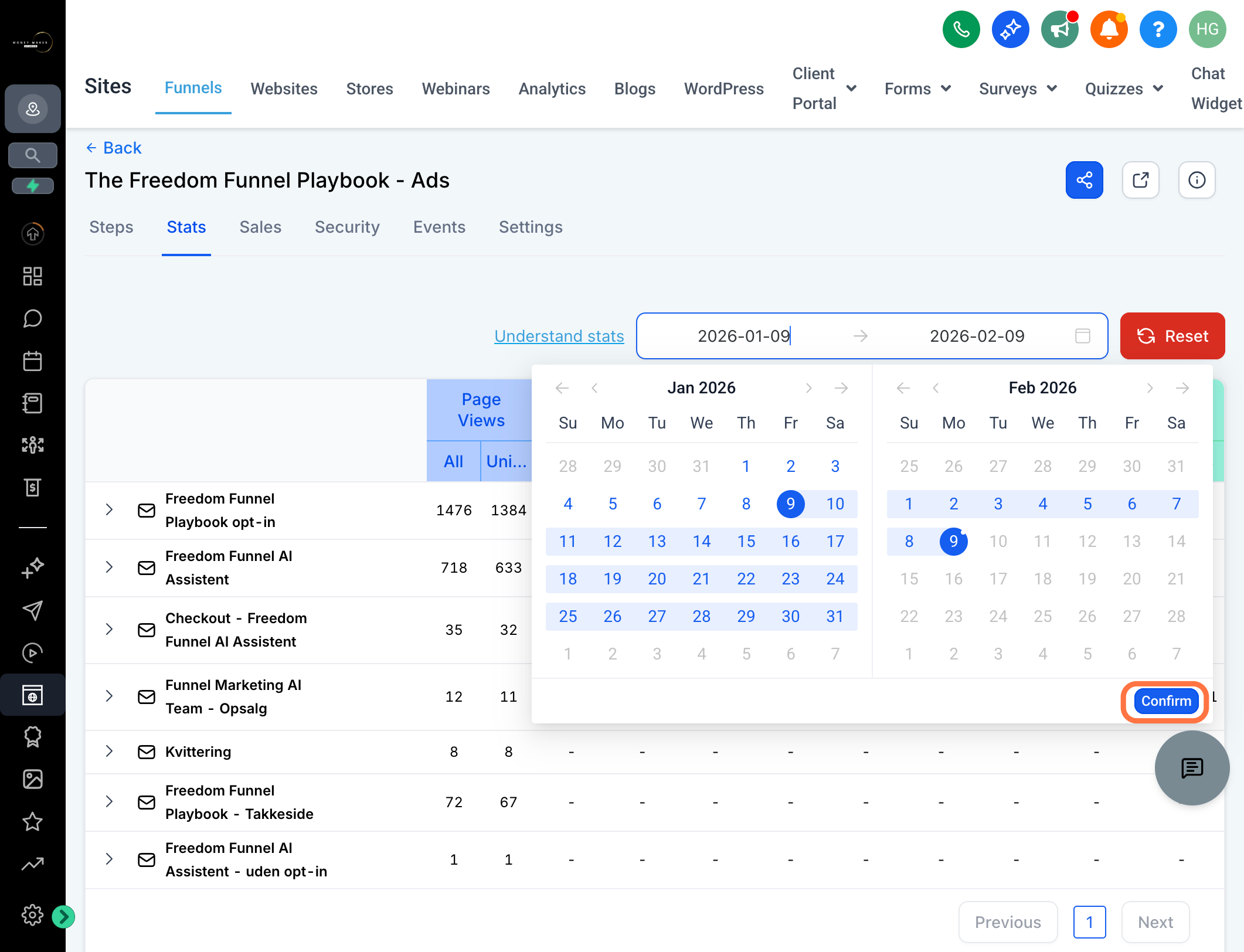Click the blue question mark help icon
This screenshot has height=952, width=1244.
click(1158, 29)
